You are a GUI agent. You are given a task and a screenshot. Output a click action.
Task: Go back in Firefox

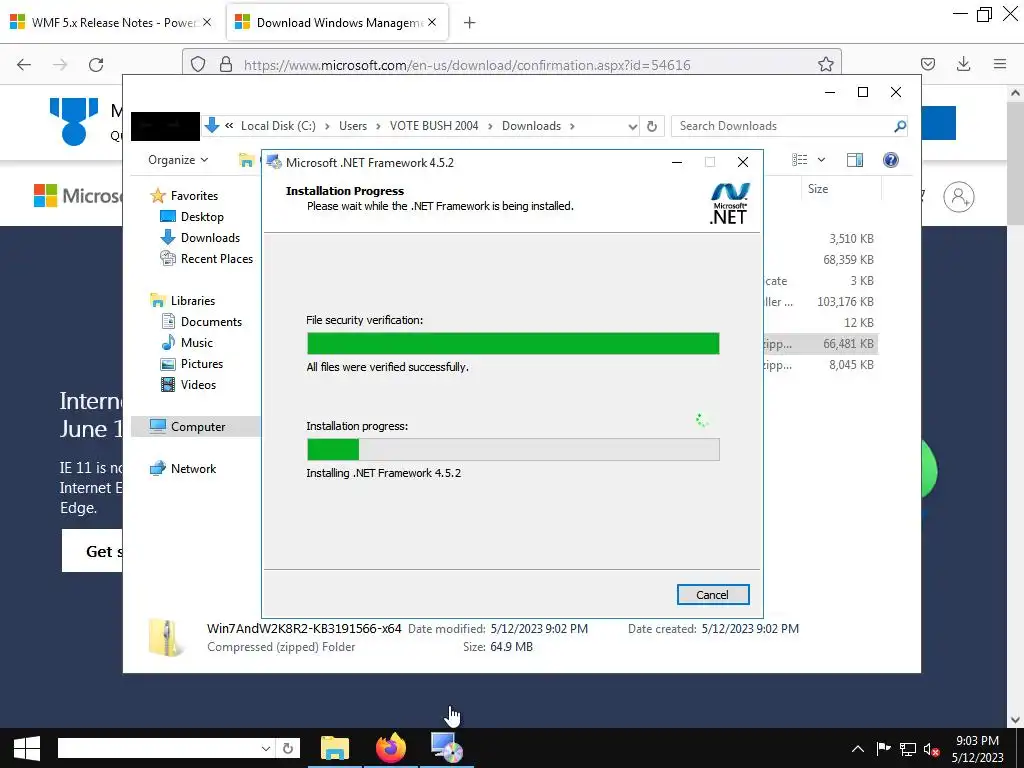(24, 64)
